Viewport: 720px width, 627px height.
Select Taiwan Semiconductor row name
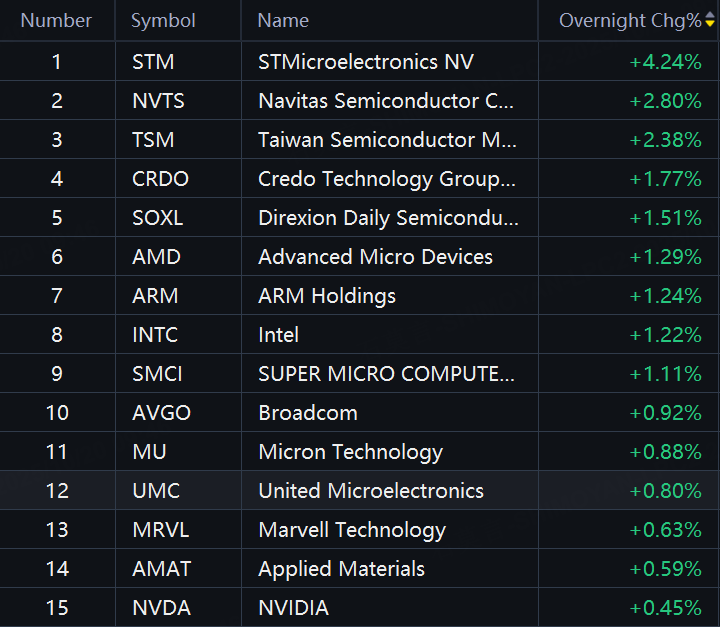coord(387,140)
